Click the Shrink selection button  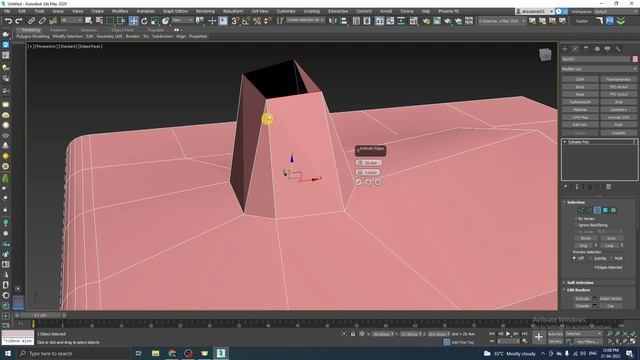click(x=586, y=238)
